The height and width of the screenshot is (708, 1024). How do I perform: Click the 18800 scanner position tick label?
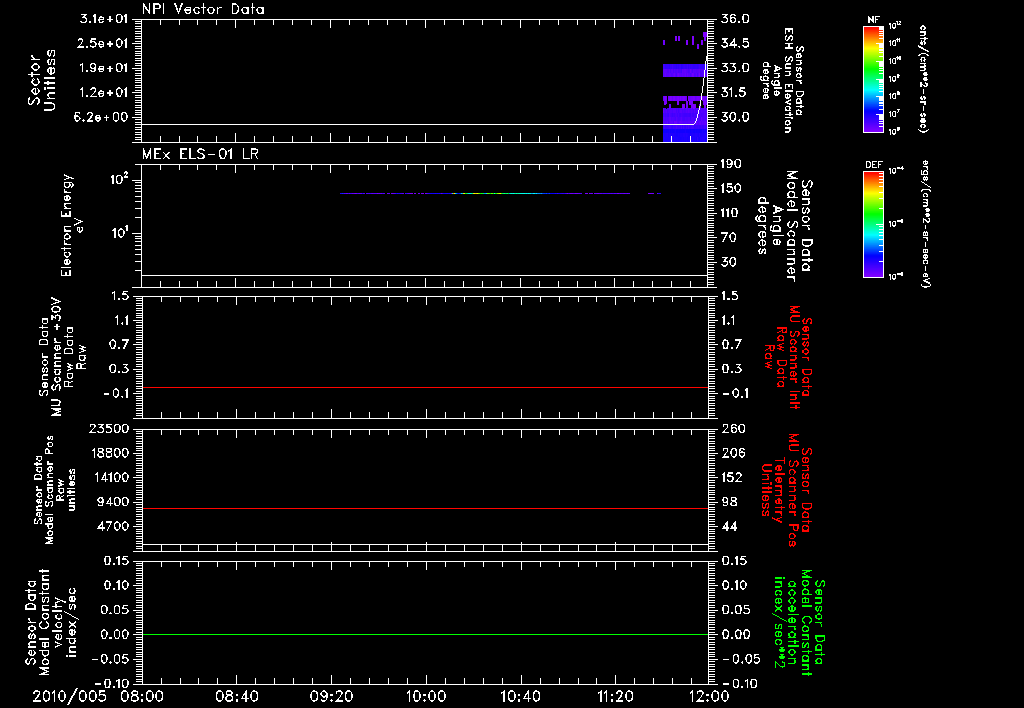click(x=108, y=453)
